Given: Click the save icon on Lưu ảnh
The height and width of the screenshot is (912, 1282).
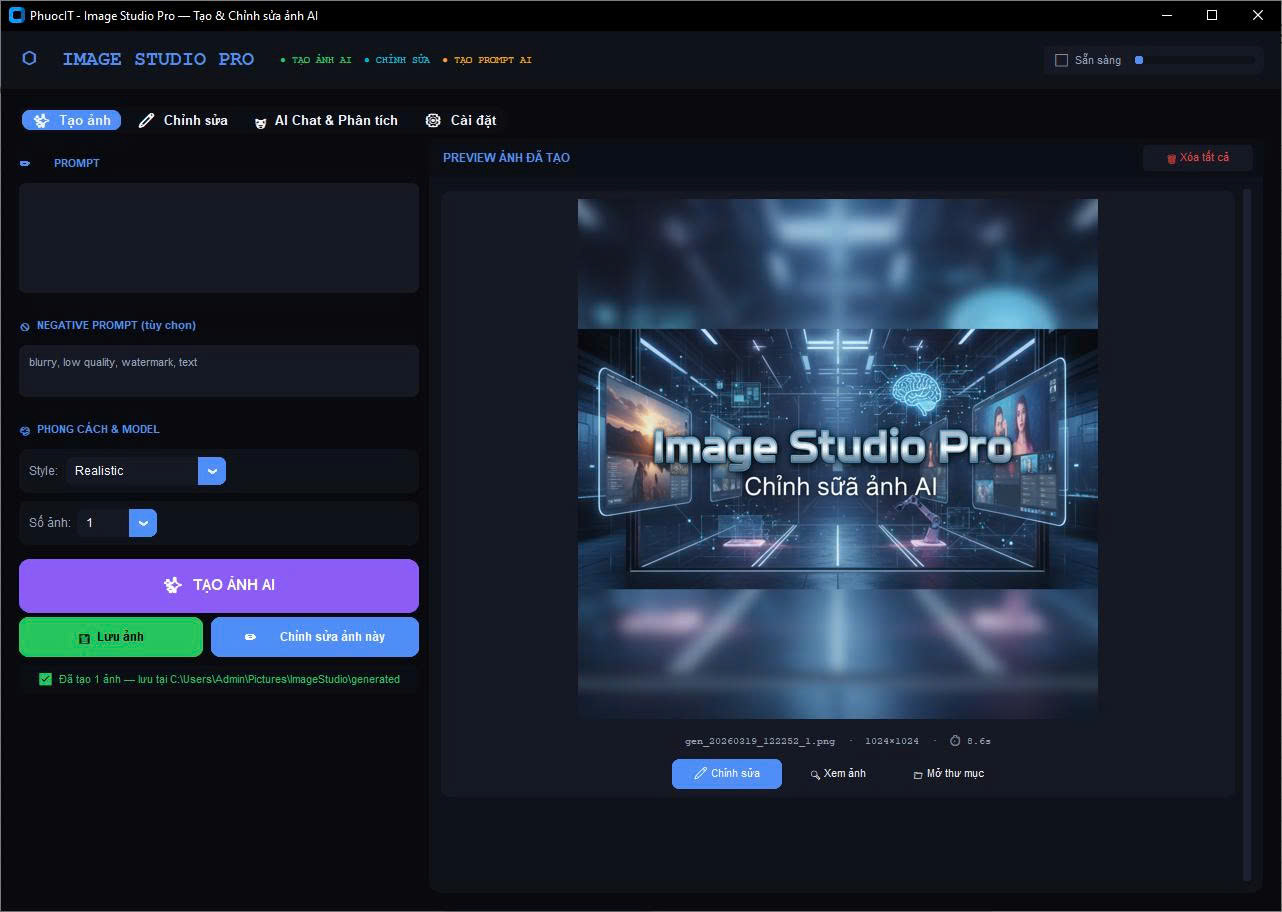Looking at the screenshot, I should pyautogui.click(x=84, y=638).
